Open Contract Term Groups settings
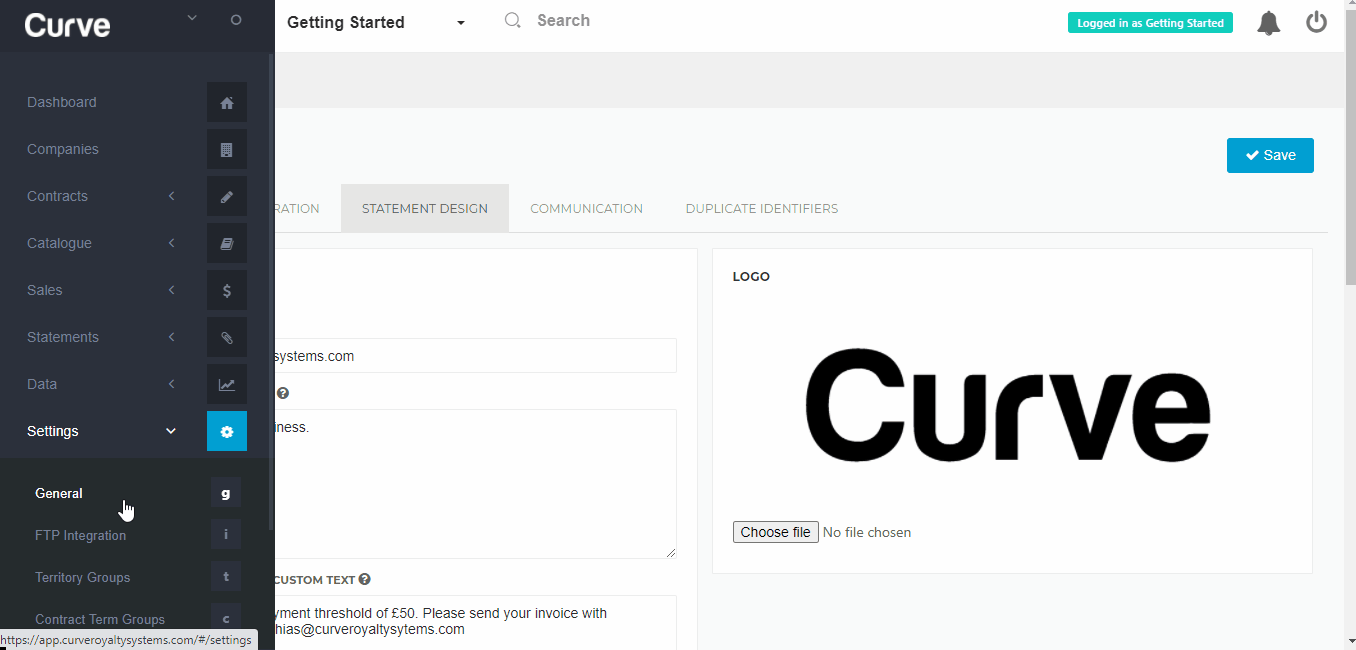This screenshot has width=1356, height=650. coord(100,619)
